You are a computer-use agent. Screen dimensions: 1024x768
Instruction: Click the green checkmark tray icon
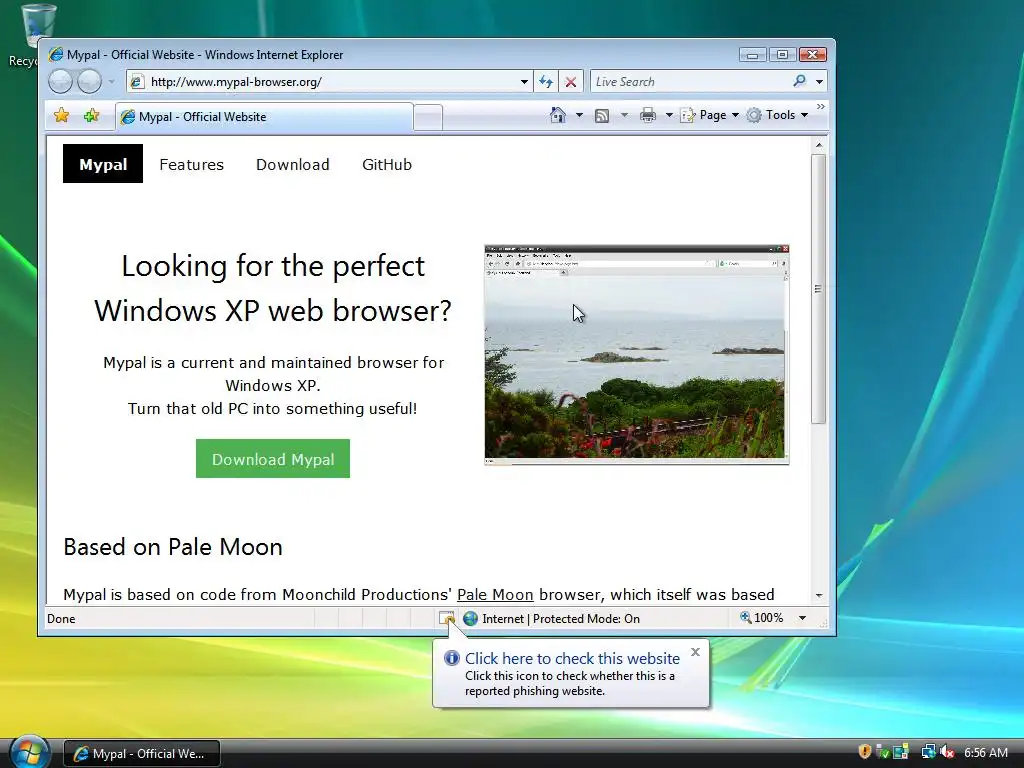882,752
